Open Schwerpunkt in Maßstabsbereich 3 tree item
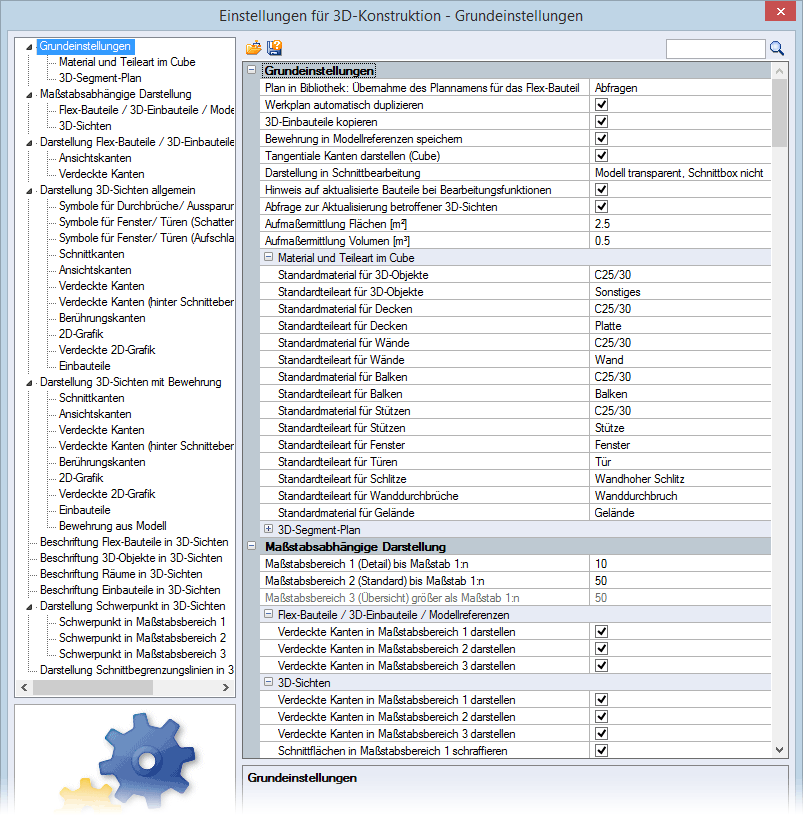The image size is (803, 815). pos(142,654)
